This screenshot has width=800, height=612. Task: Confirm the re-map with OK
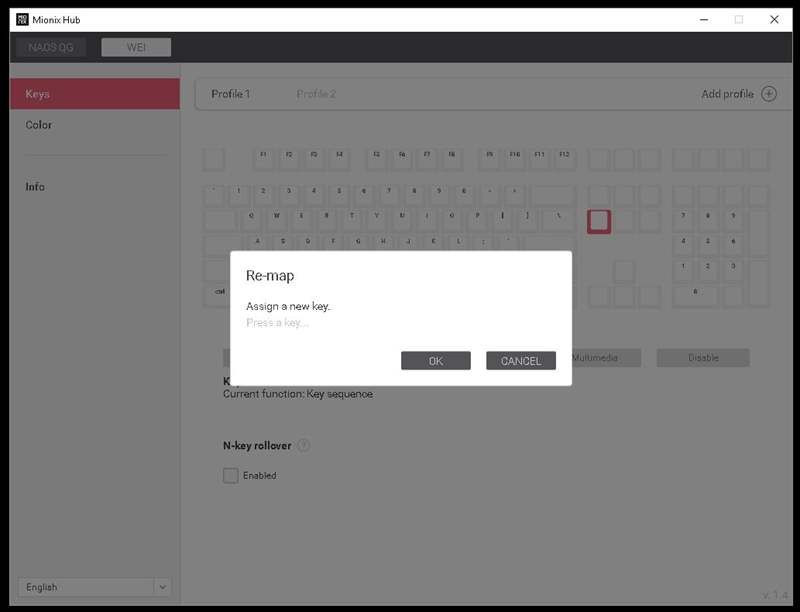[x=436, y=361]
